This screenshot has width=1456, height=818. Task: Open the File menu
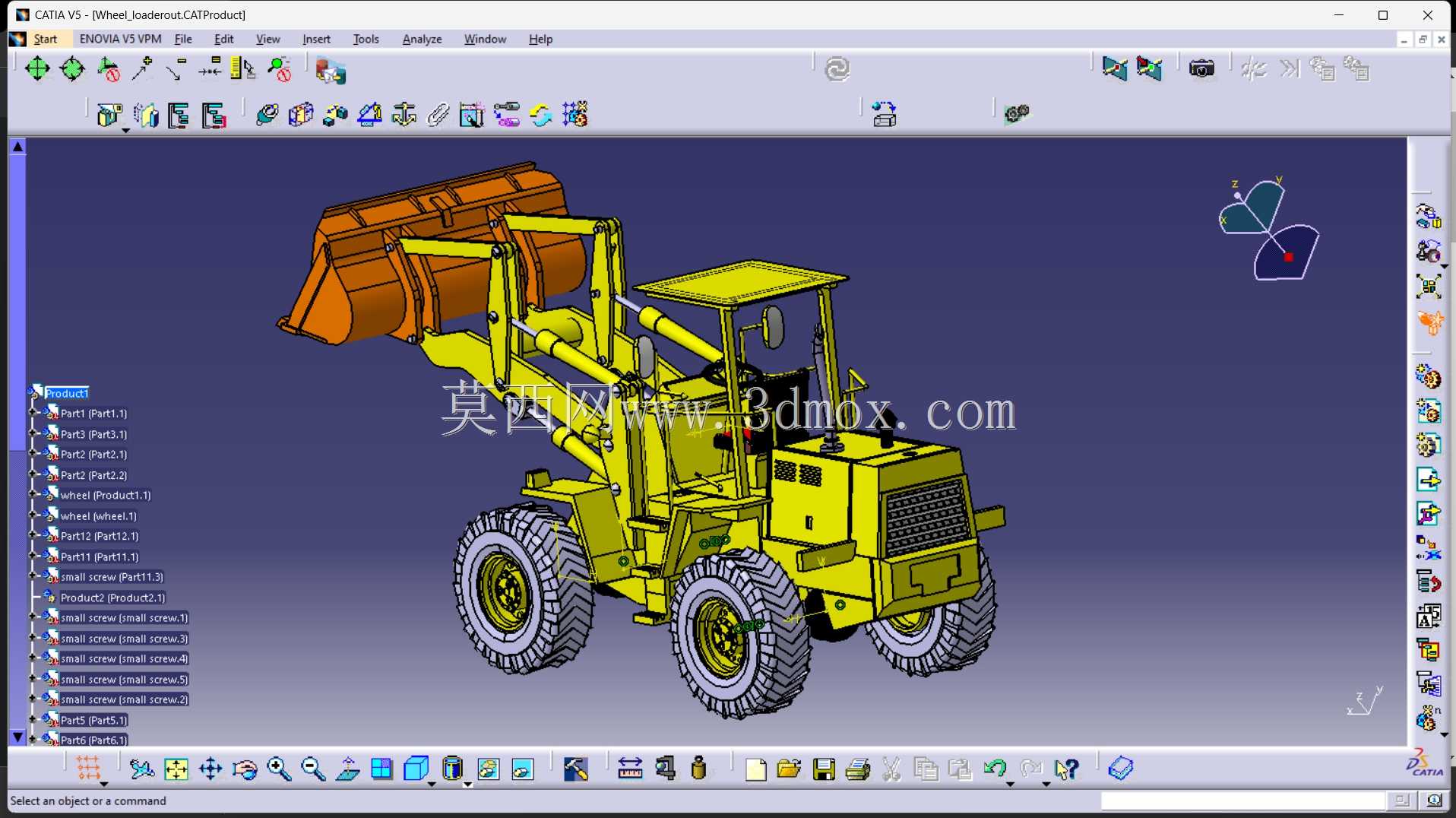pos(183,39)
